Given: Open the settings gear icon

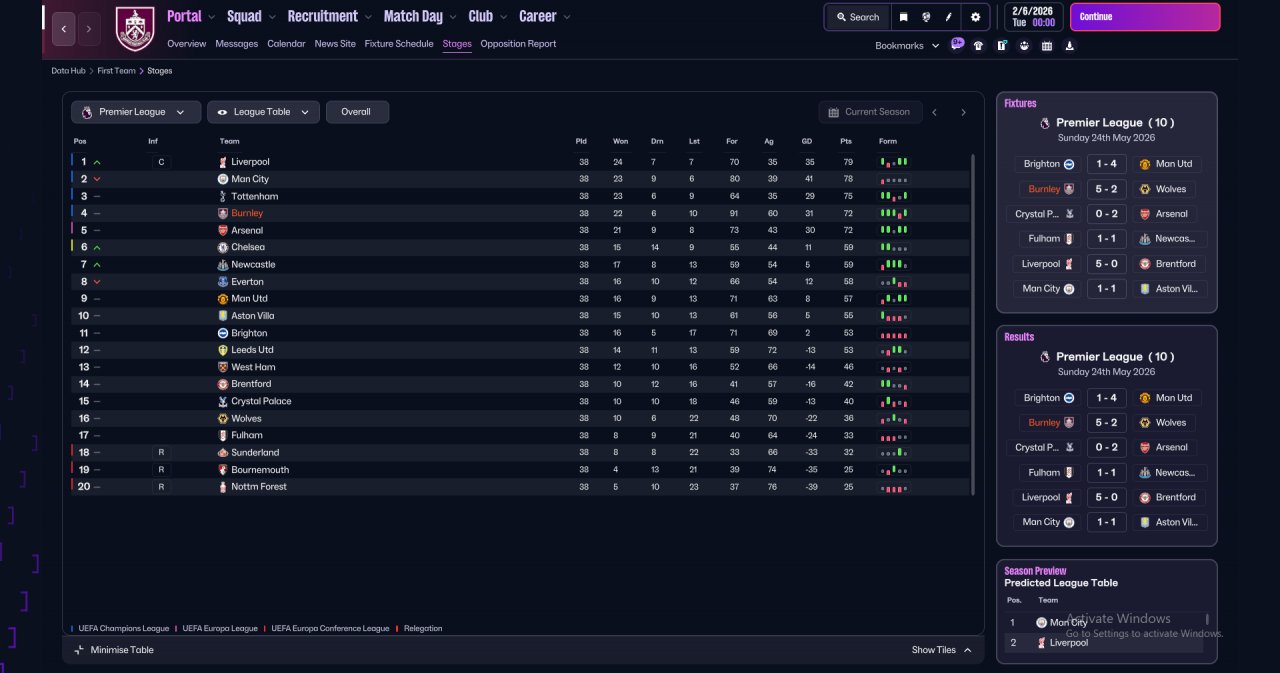Looking at the screenshot, I should [975, 17].
